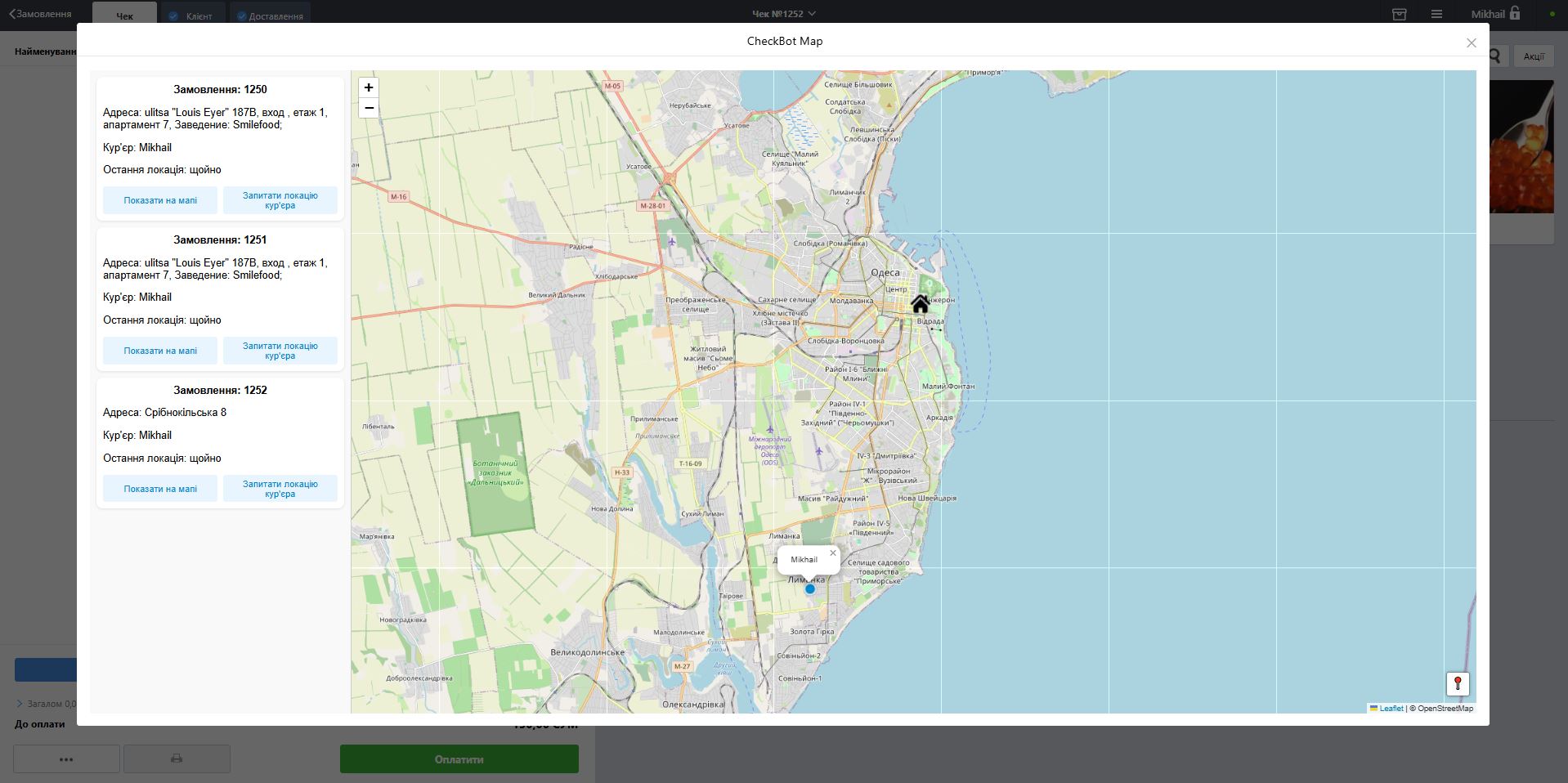Close the Mikhail popup on the map
The height and width of the screenshot is (783, 1568).
point(833,553)
